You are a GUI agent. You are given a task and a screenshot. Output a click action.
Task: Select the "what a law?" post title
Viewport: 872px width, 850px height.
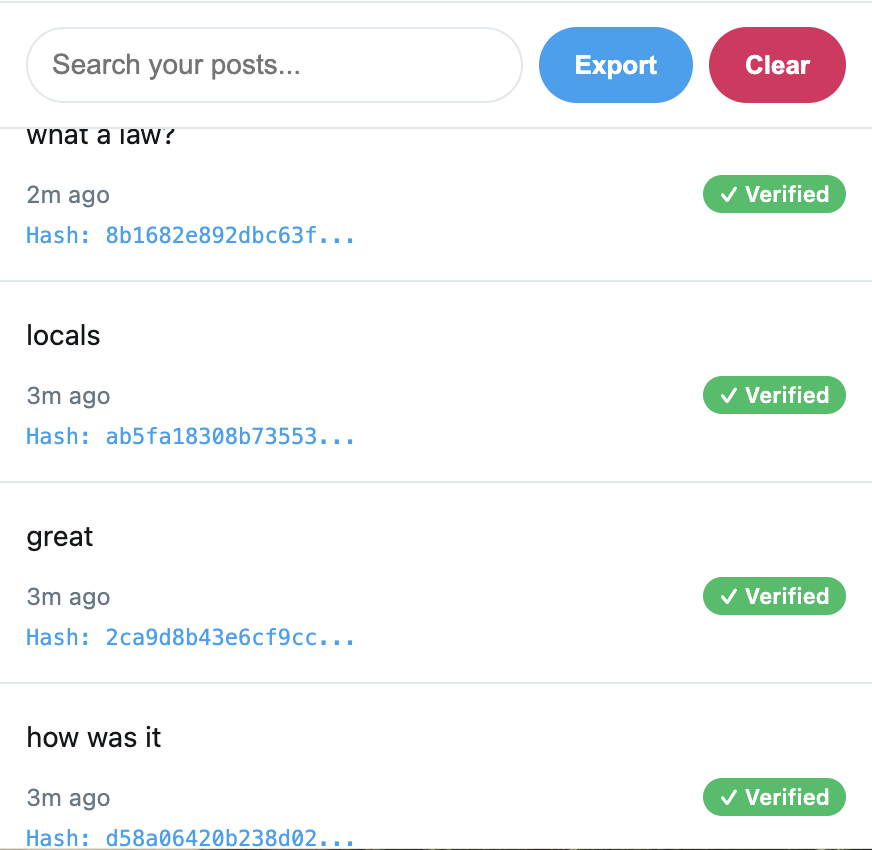point(100,135)
